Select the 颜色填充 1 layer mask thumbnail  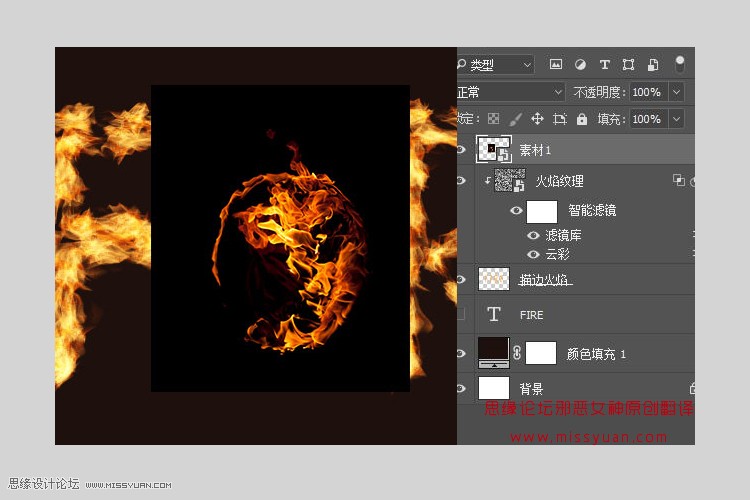coord(541,353)
